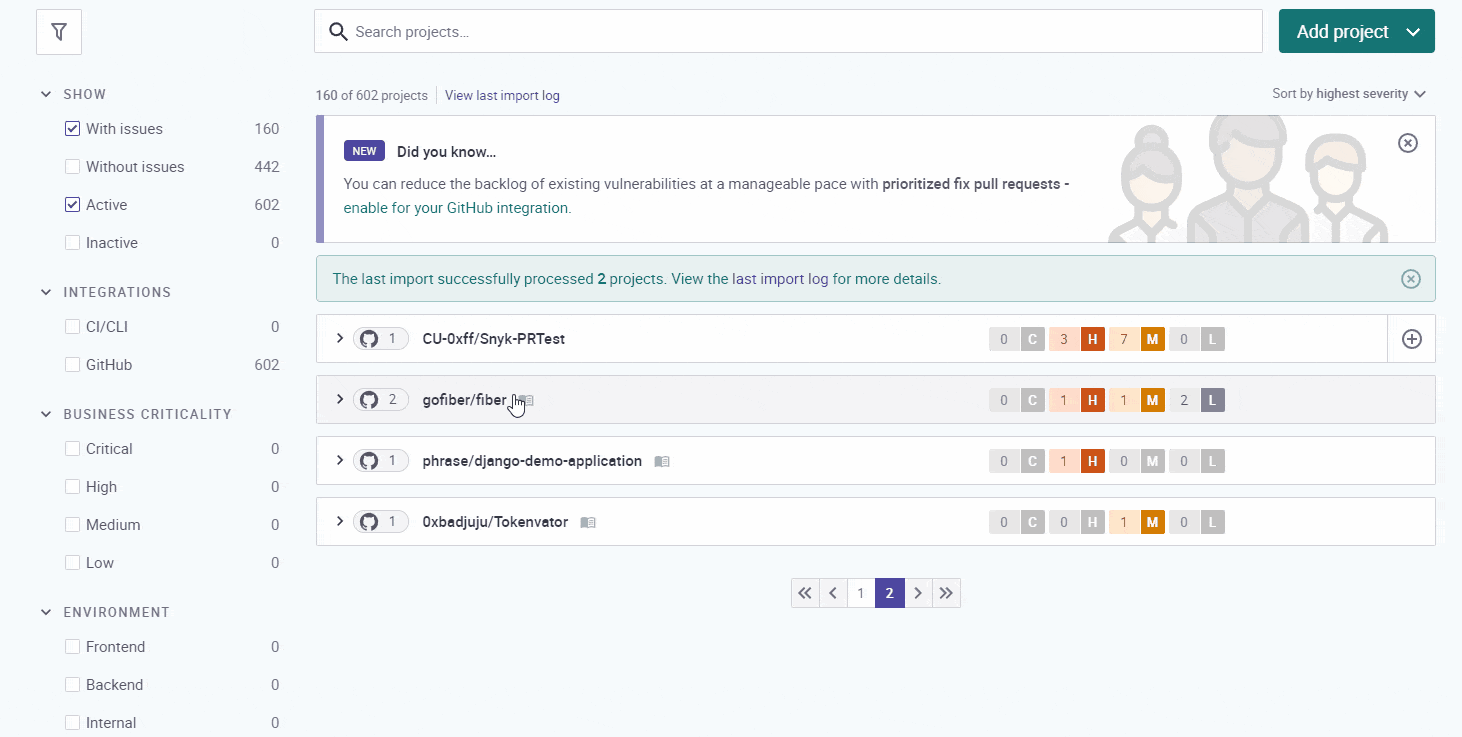This screenshot has height=737, width=1462.
Task: Go to page 1
Action: coord(860,593)
